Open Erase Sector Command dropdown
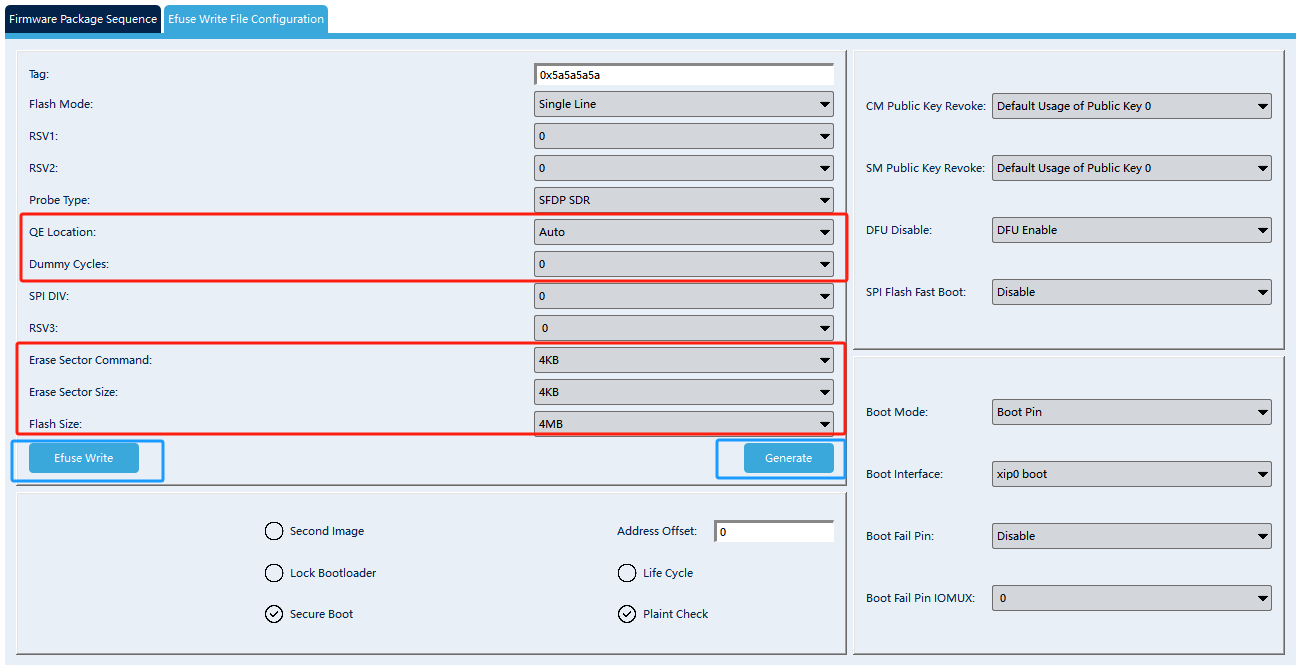 click(684, 360)
